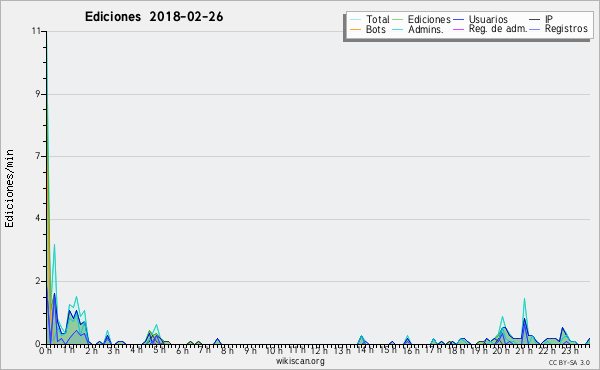This screenshot has height=370, width=600.
Task: Click the y-axis value 2
Action: [38, 281]
